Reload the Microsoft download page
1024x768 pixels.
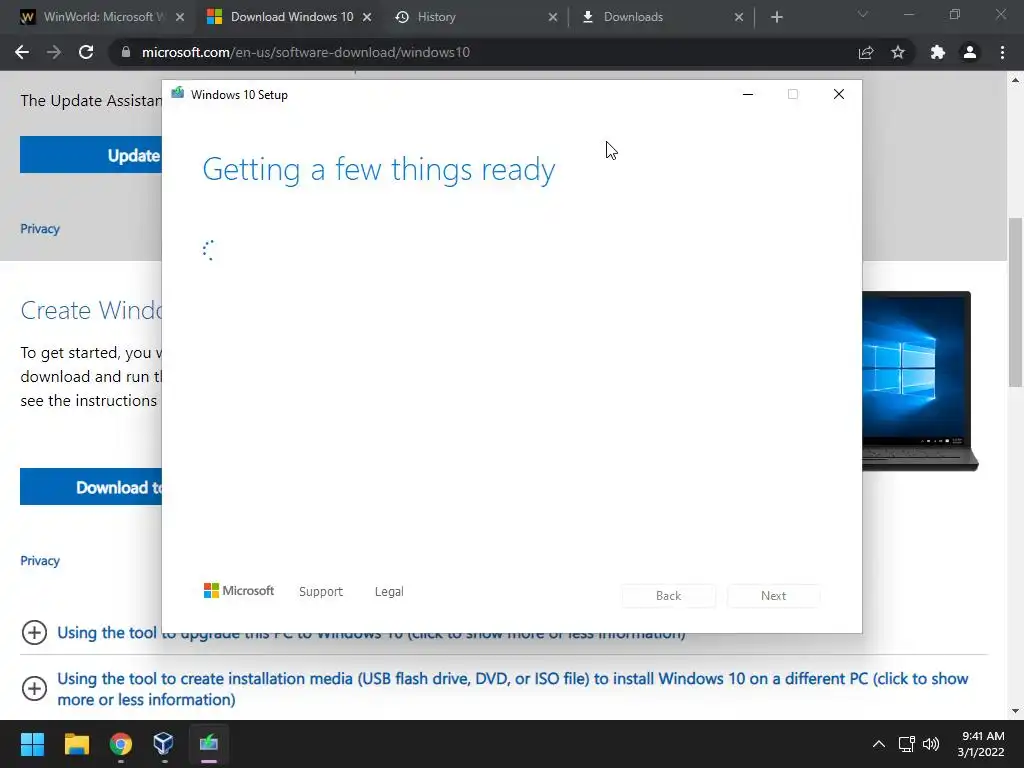point(86,52)
